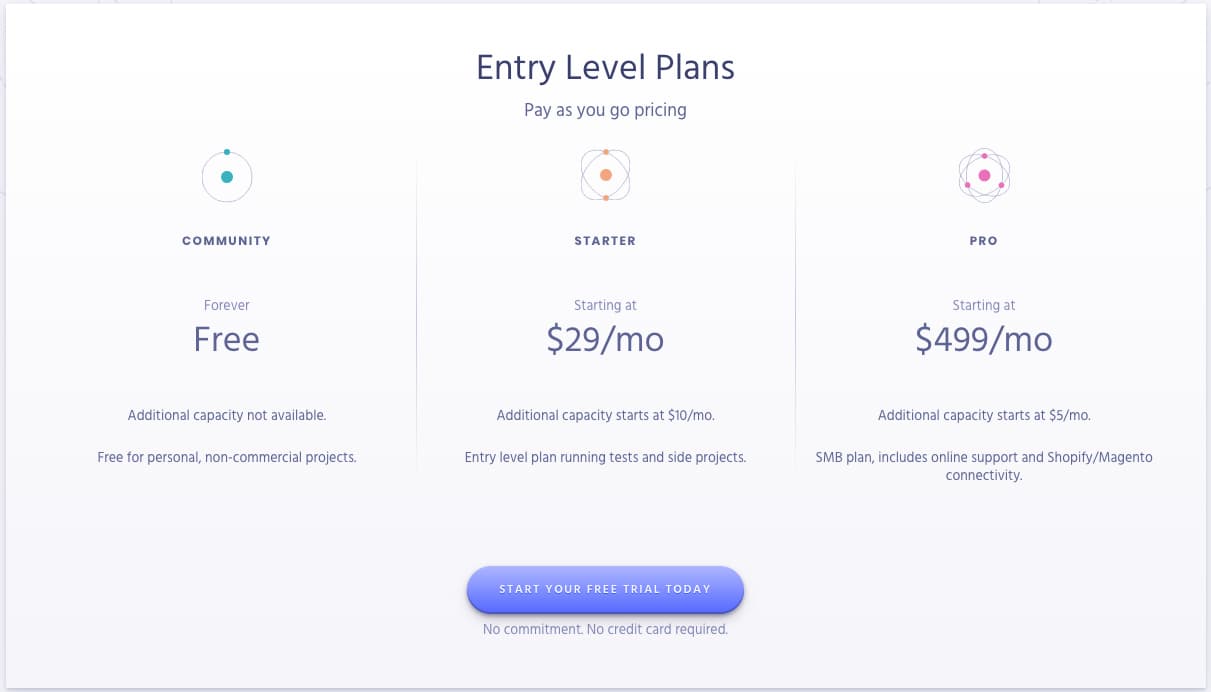Select the $499/mo price for Pro
The image size is (1211, 692).
click(x=983, y=339)
